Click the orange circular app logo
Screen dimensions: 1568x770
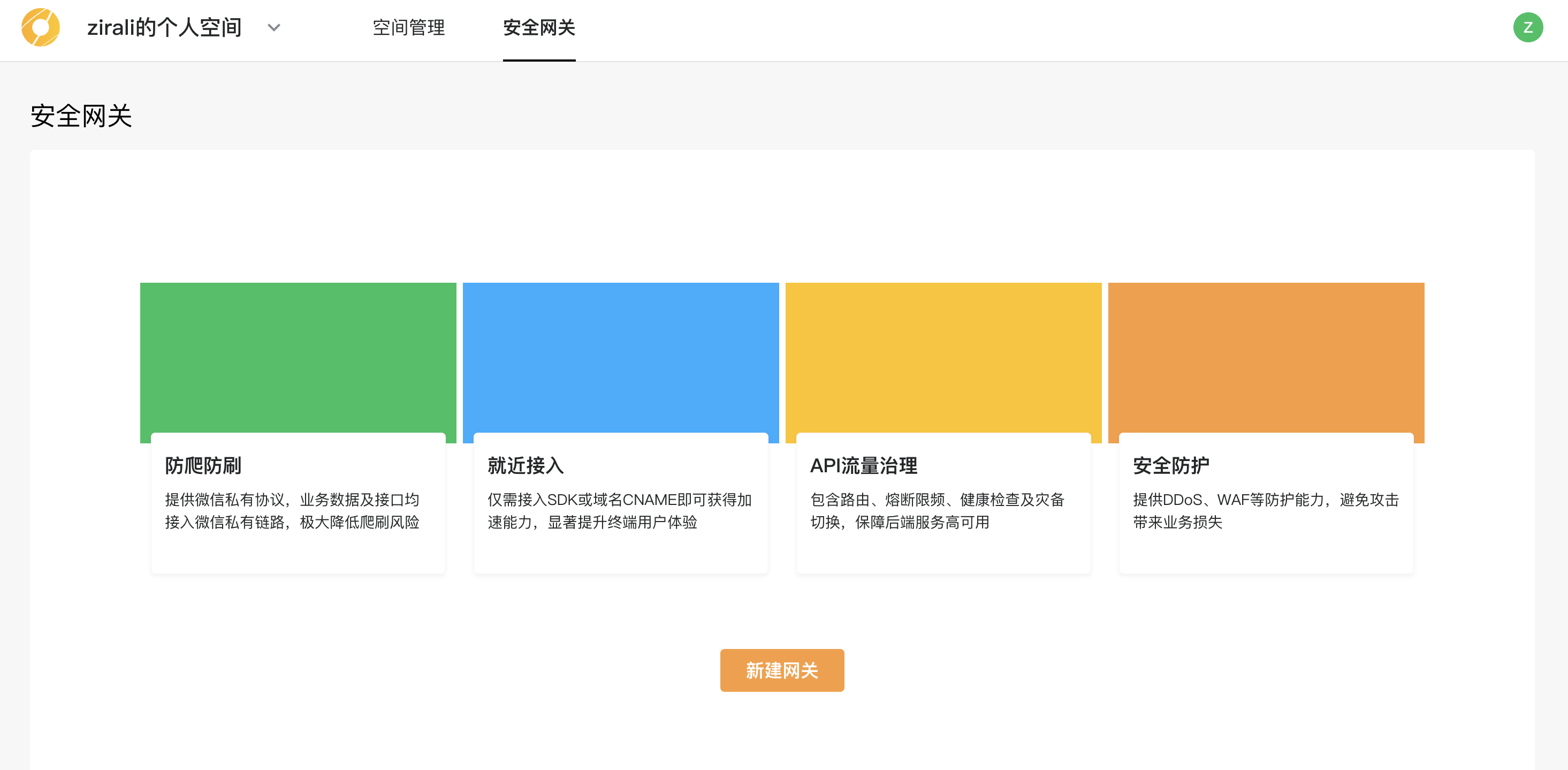tap(40, 27)
